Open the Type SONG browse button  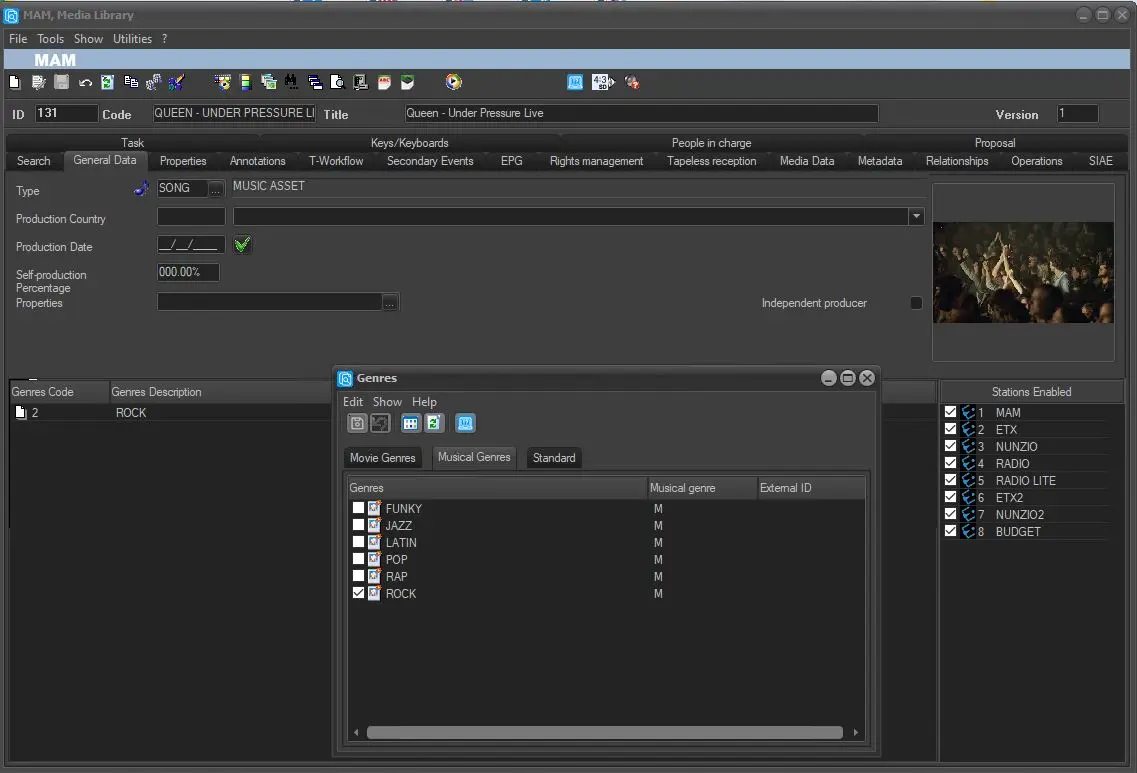pyautogui.click(x=216, y=189)
